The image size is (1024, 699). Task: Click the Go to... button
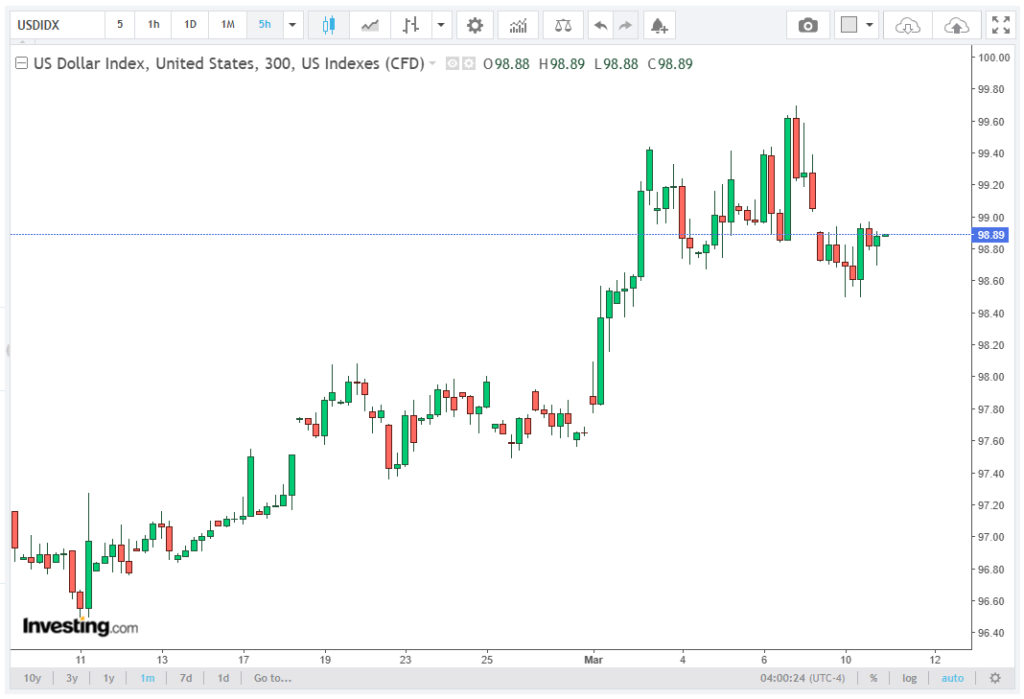pyautogui.click(x=272, y=678)
